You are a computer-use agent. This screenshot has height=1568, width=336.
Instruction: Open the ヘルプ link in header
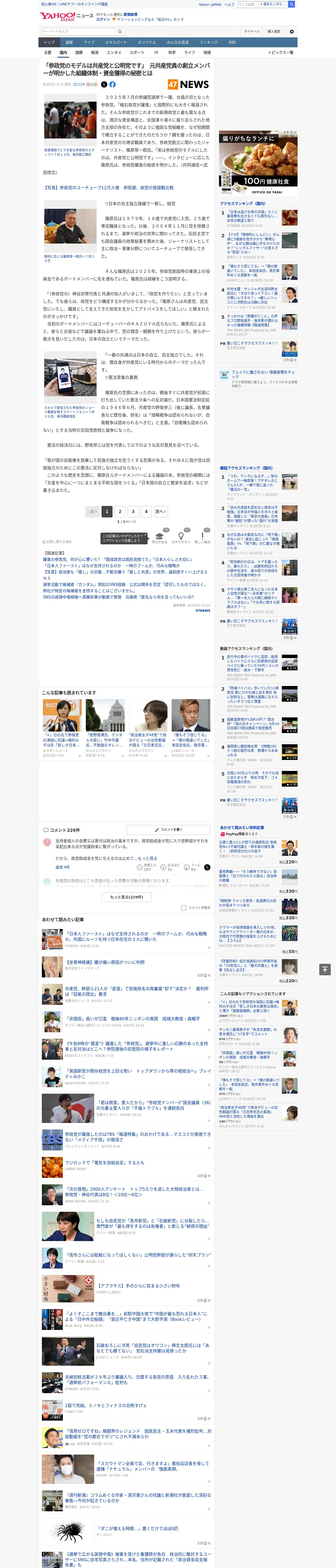click(x=229, y=4)
